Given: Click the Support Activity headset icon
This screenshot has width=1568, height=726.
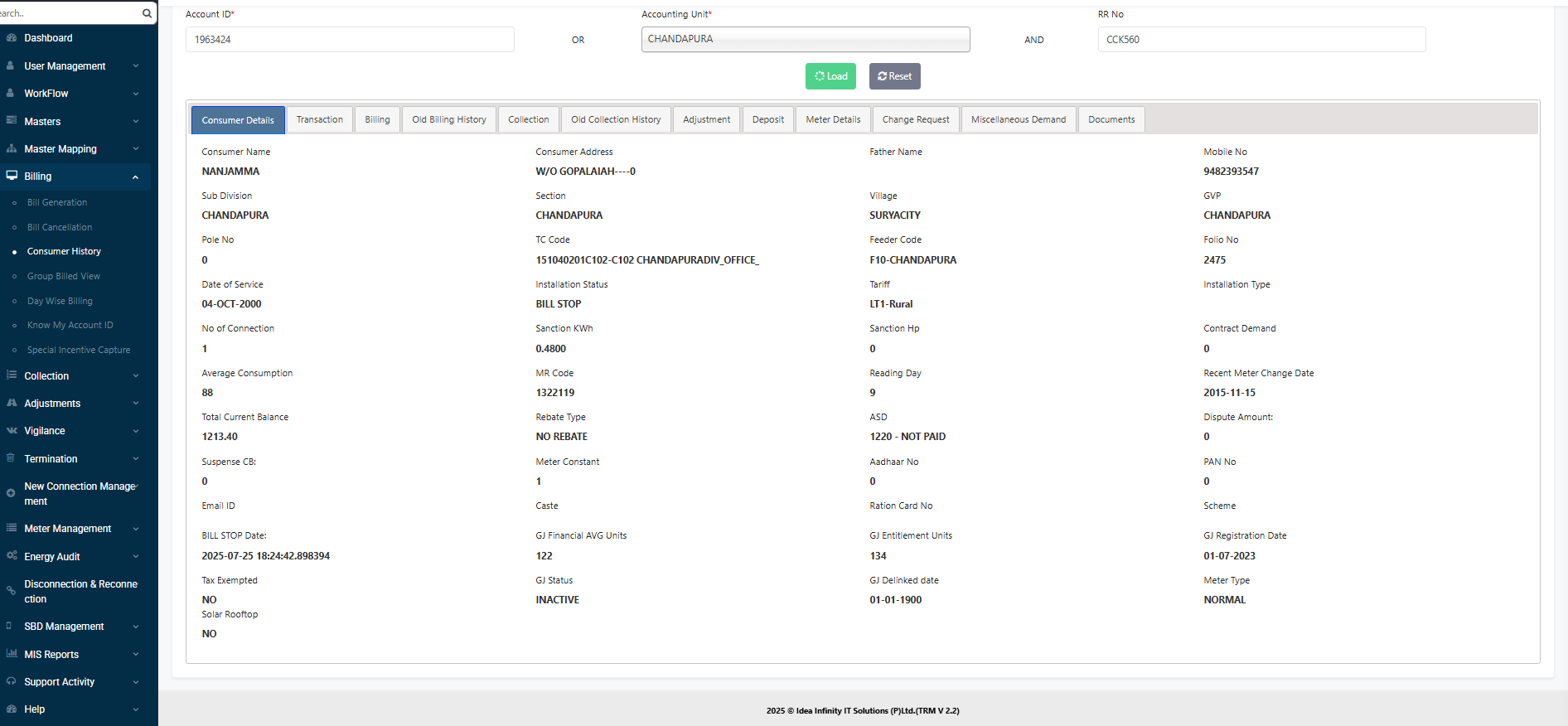Looking at the screenshot, I should point(12,681).
